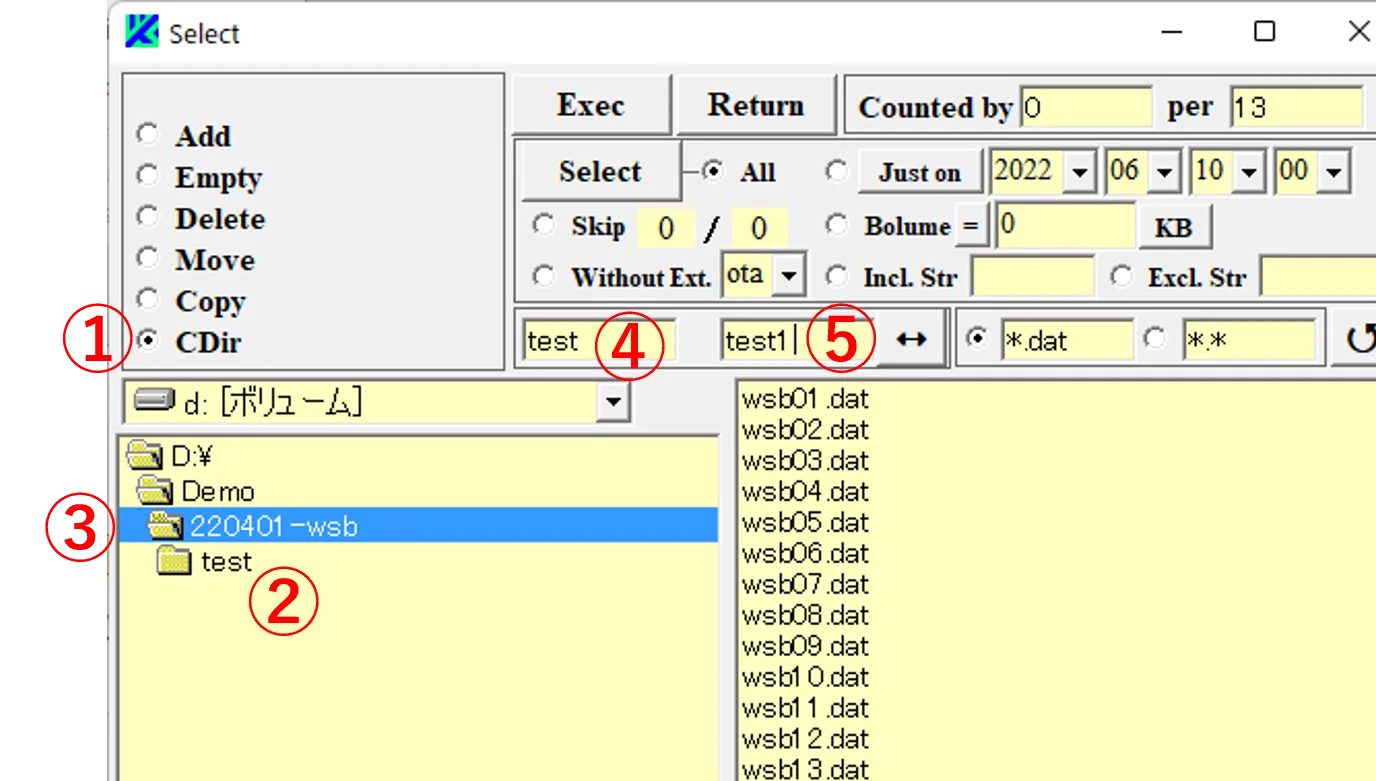Select file wsb03.dat in list
This screenshot has height=781, width=1376.
[x=805, y=461]
